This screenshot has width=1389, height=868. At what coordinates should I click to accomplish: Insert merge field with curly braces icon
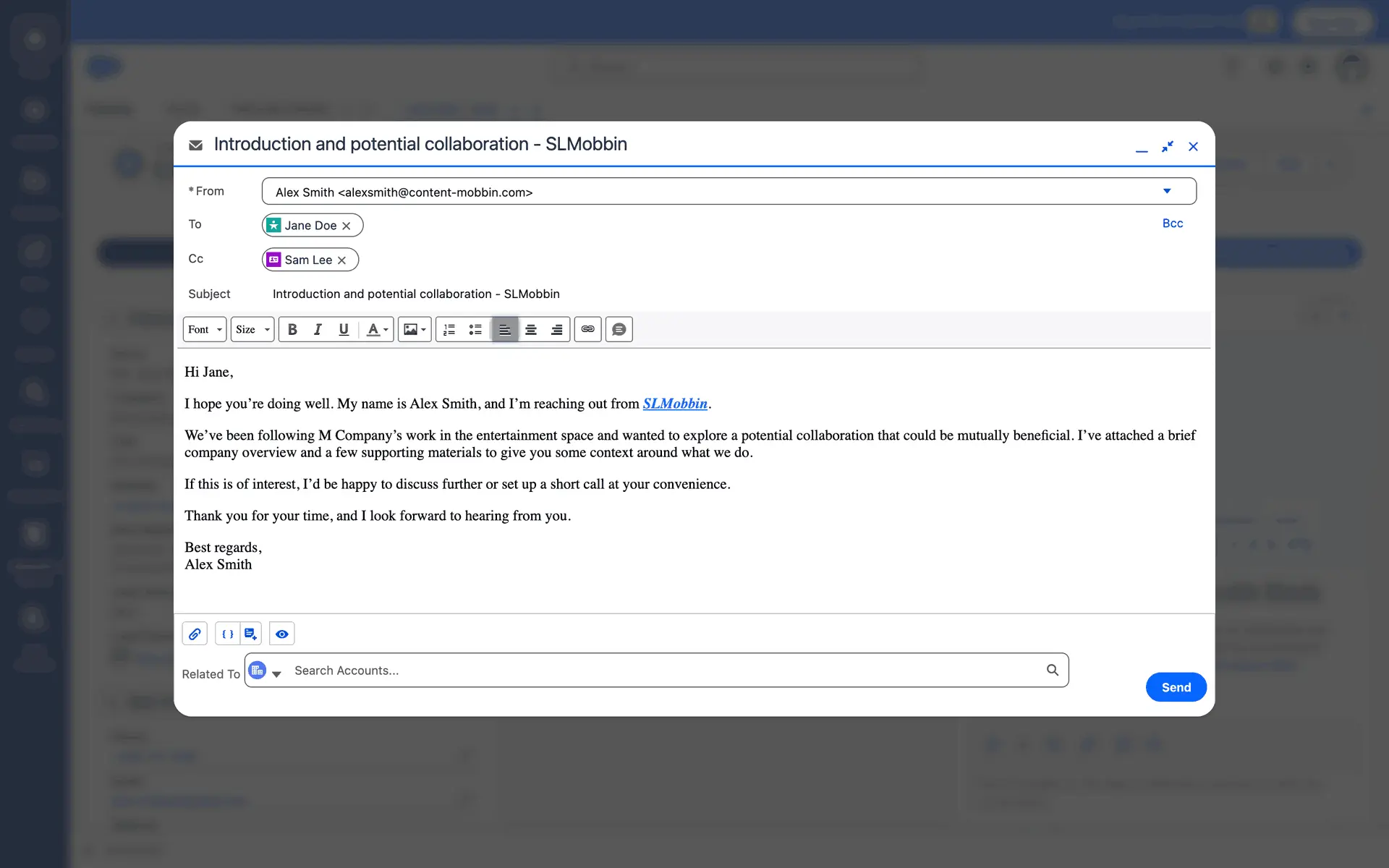click(x=227, y=634)
